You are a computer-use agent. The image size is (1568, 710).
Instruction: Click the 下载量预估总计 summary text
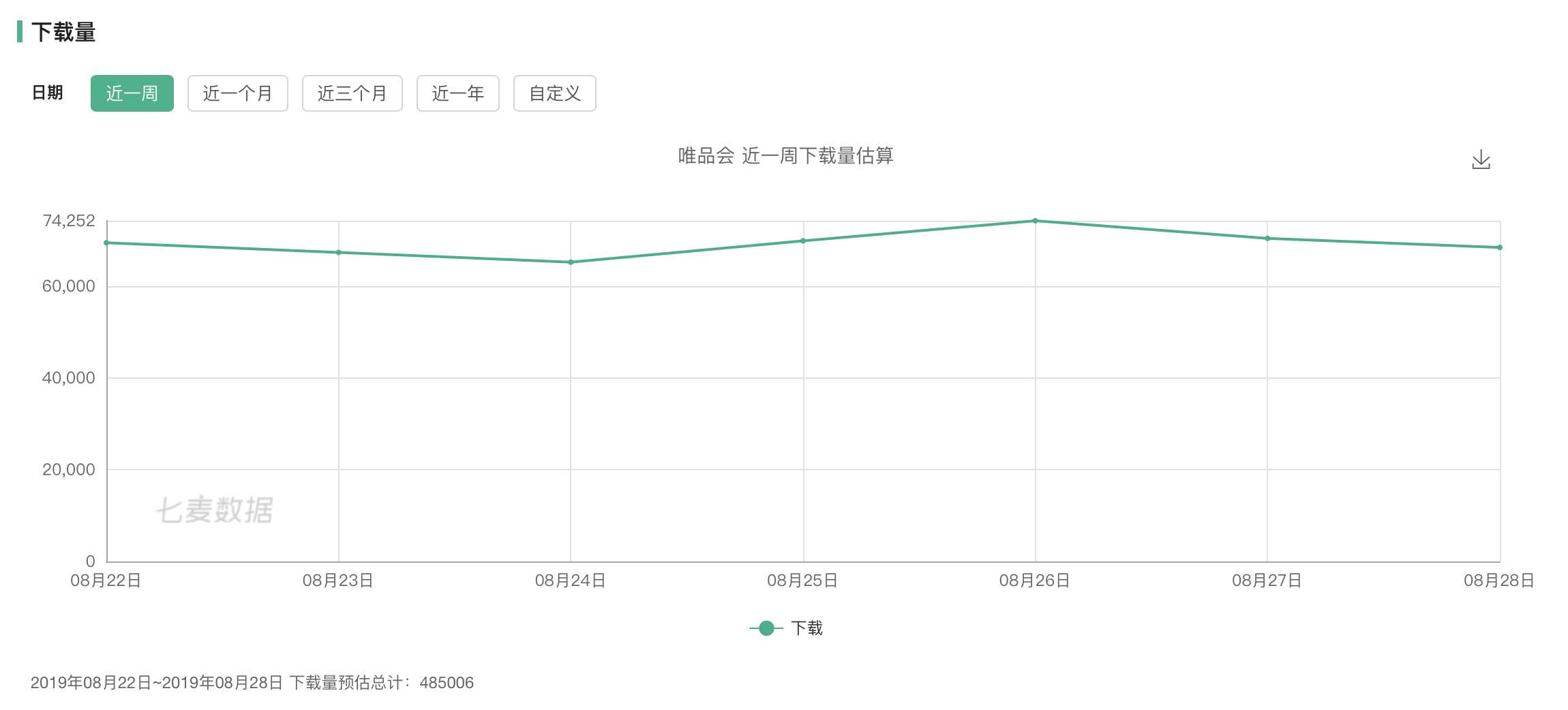(252, 683)
